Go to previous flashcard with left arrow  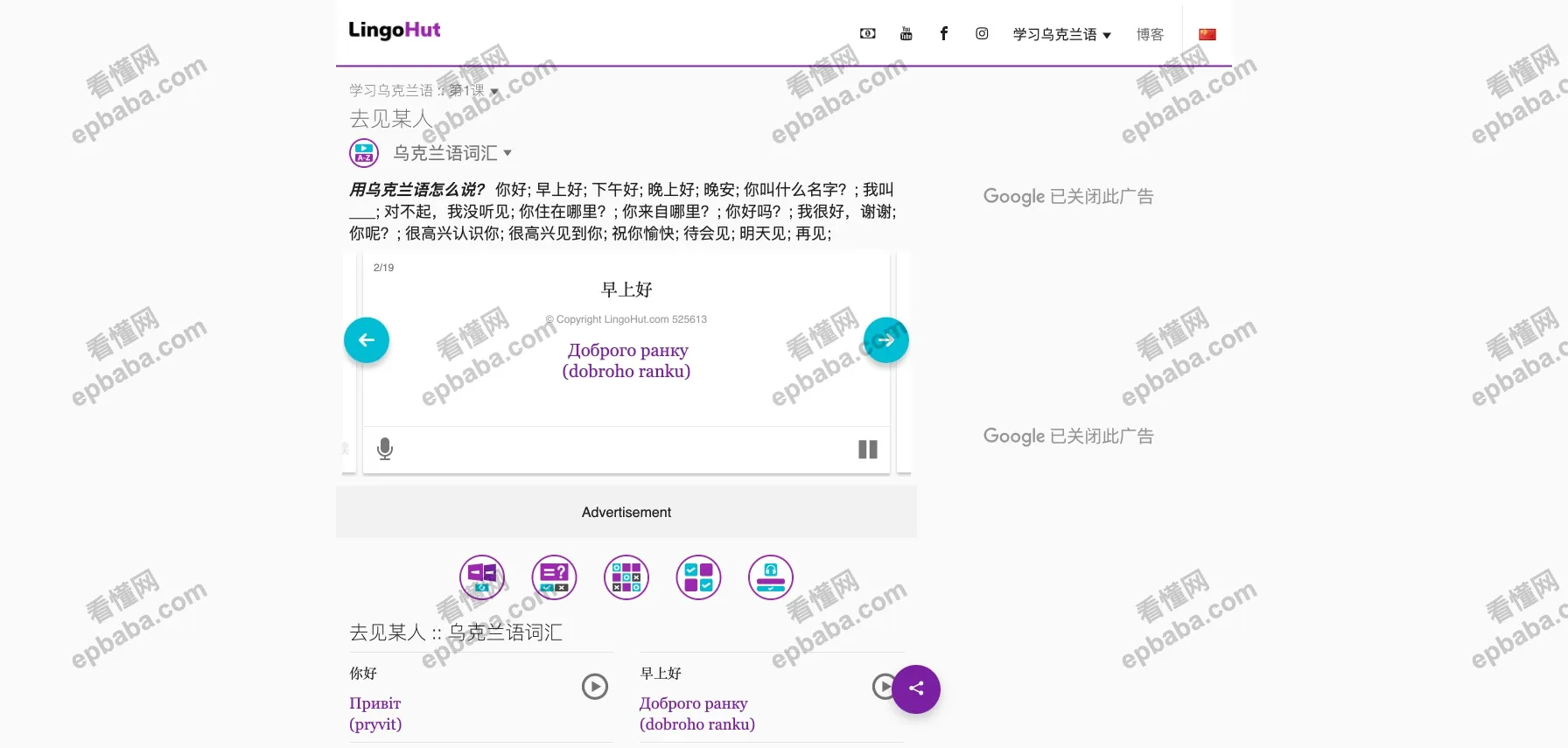tap(367, 340)
